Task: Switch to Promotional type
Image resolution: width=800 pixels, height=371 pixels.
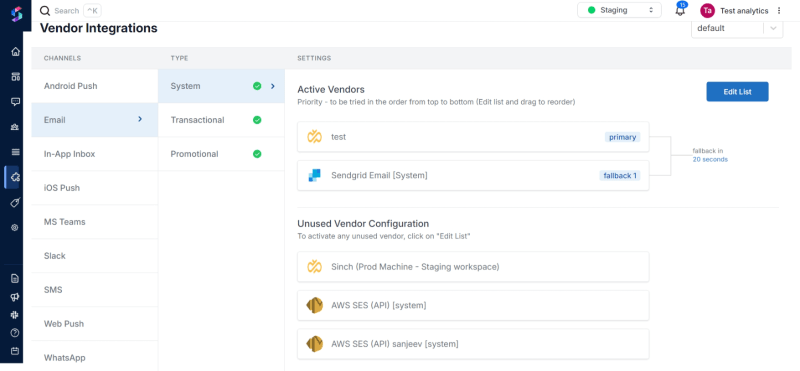Action: pyautogui.click(x=221, y=154)
